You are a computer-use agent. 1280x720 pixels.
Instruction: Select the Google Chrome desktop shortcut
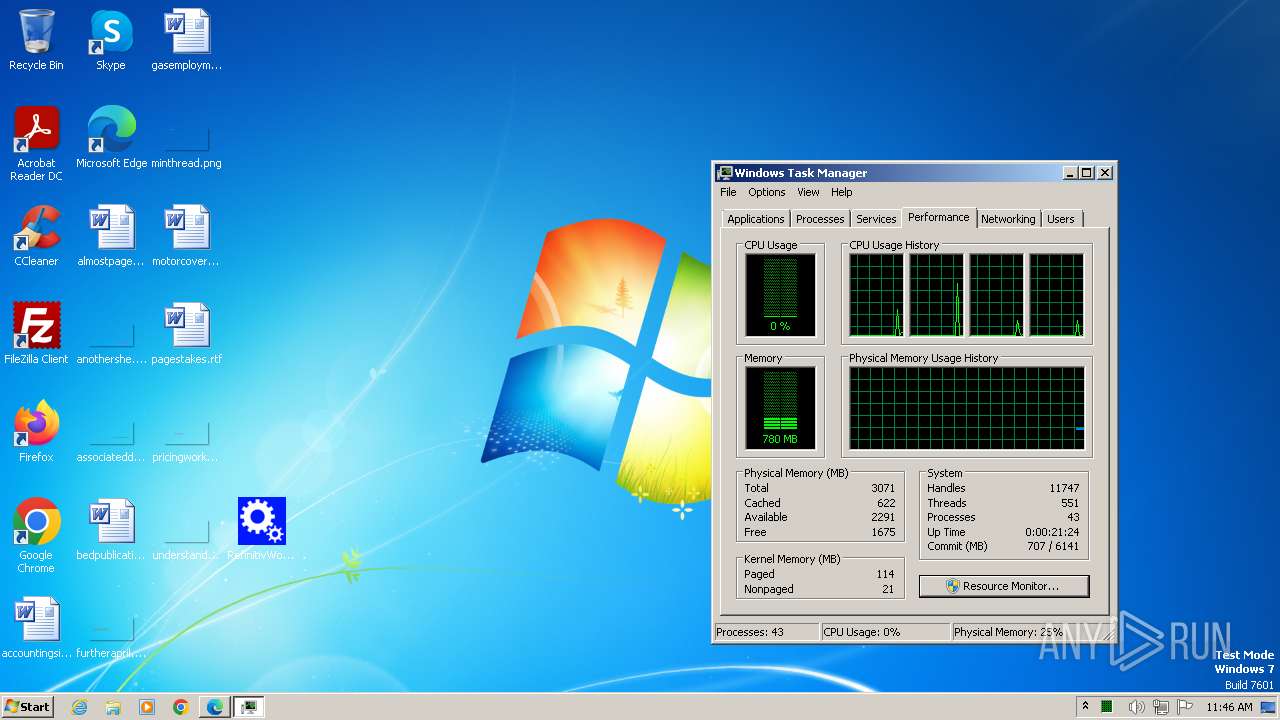36,536
